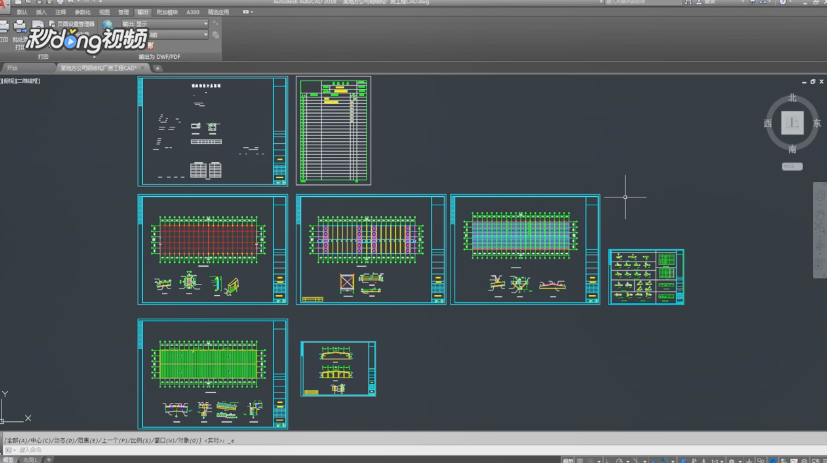Open the A360 ribbon tab
The width and height of the screenshot is (827, 463).
pyautogui.click(x=193, y=12)
